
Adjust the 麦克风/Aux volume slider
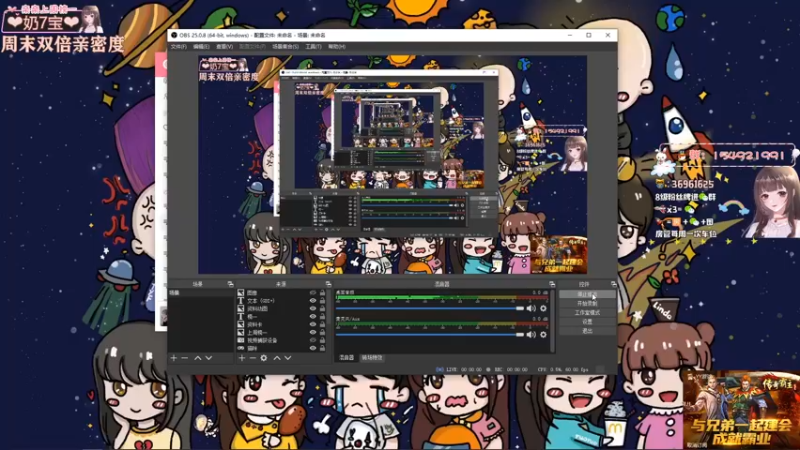coord(430,335)
